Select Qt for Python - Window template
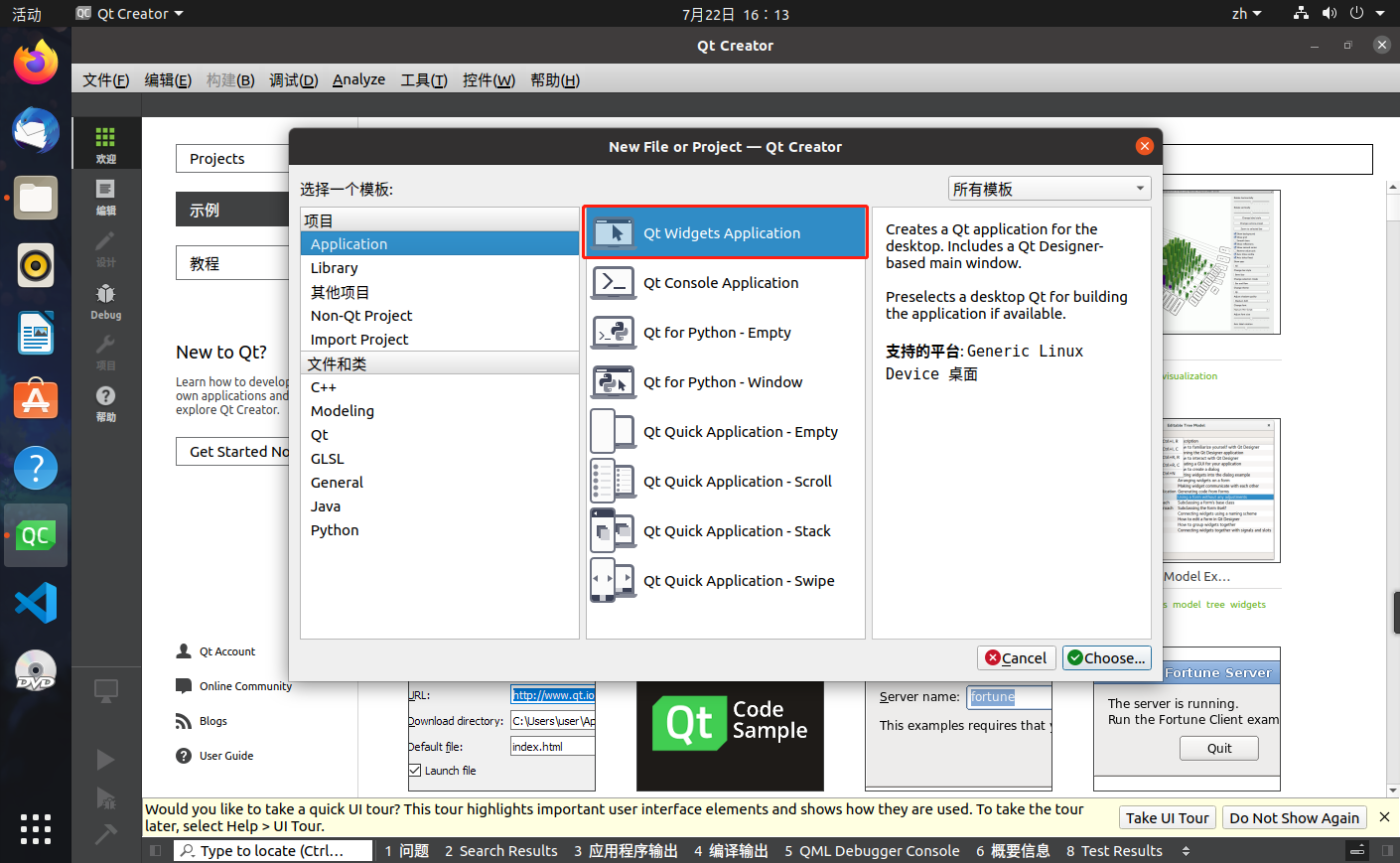Image resolution: width=1400 pixels, height=863 pixels. pyautogui.click(x=726, y=381)
